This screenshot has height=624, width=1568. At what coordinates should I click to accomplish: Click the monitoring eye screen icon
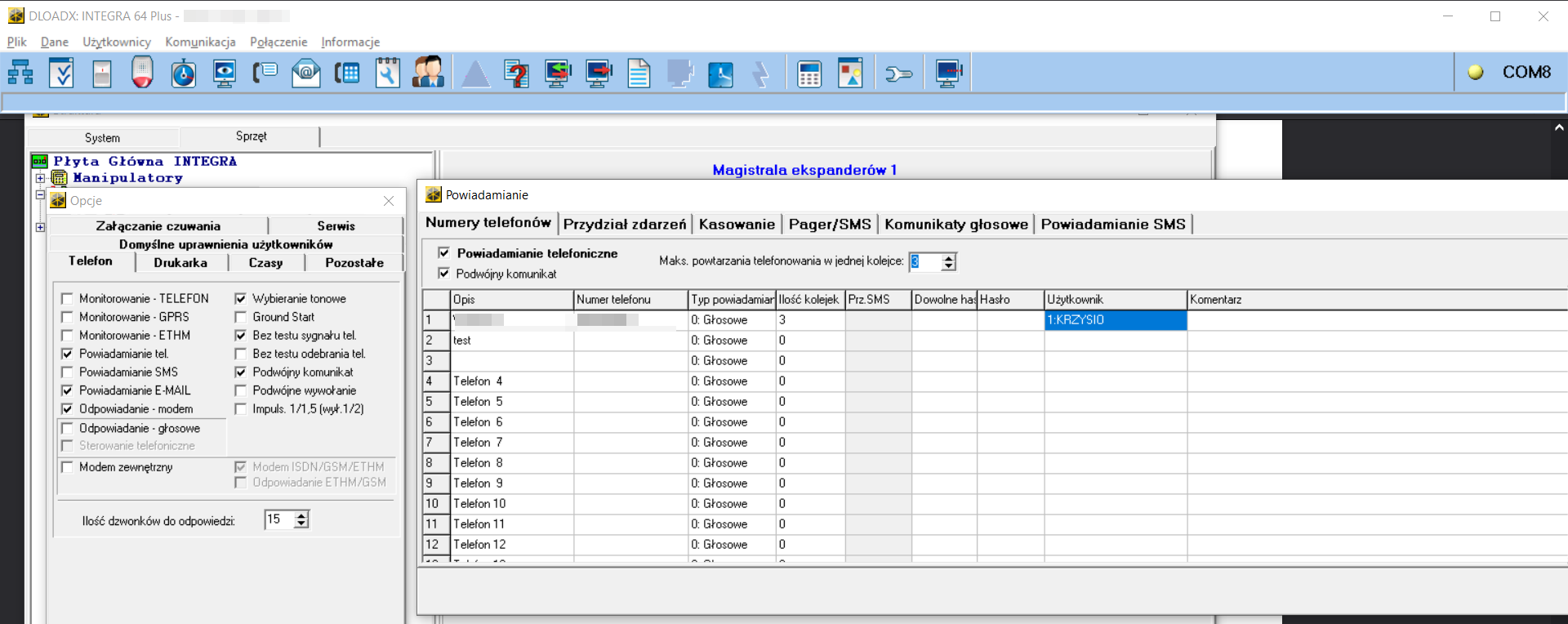[224, 73]
